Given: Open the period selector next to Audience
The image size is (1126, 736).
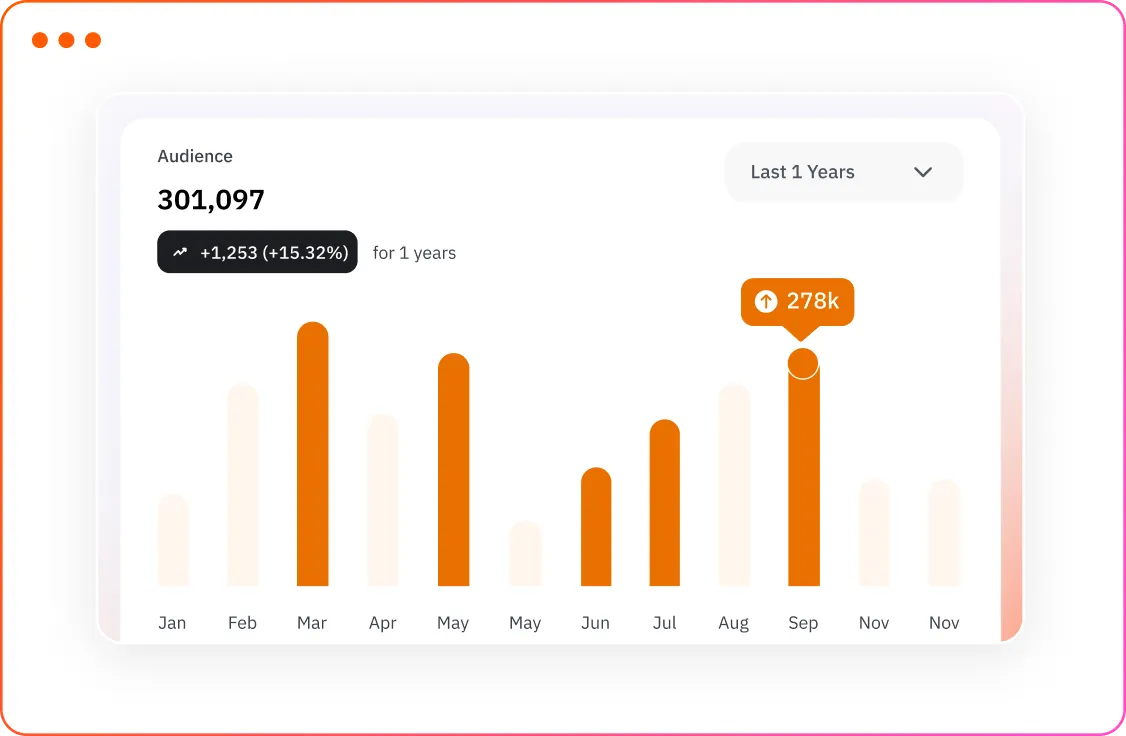Looking at the screenshot, I should (843, 172).
